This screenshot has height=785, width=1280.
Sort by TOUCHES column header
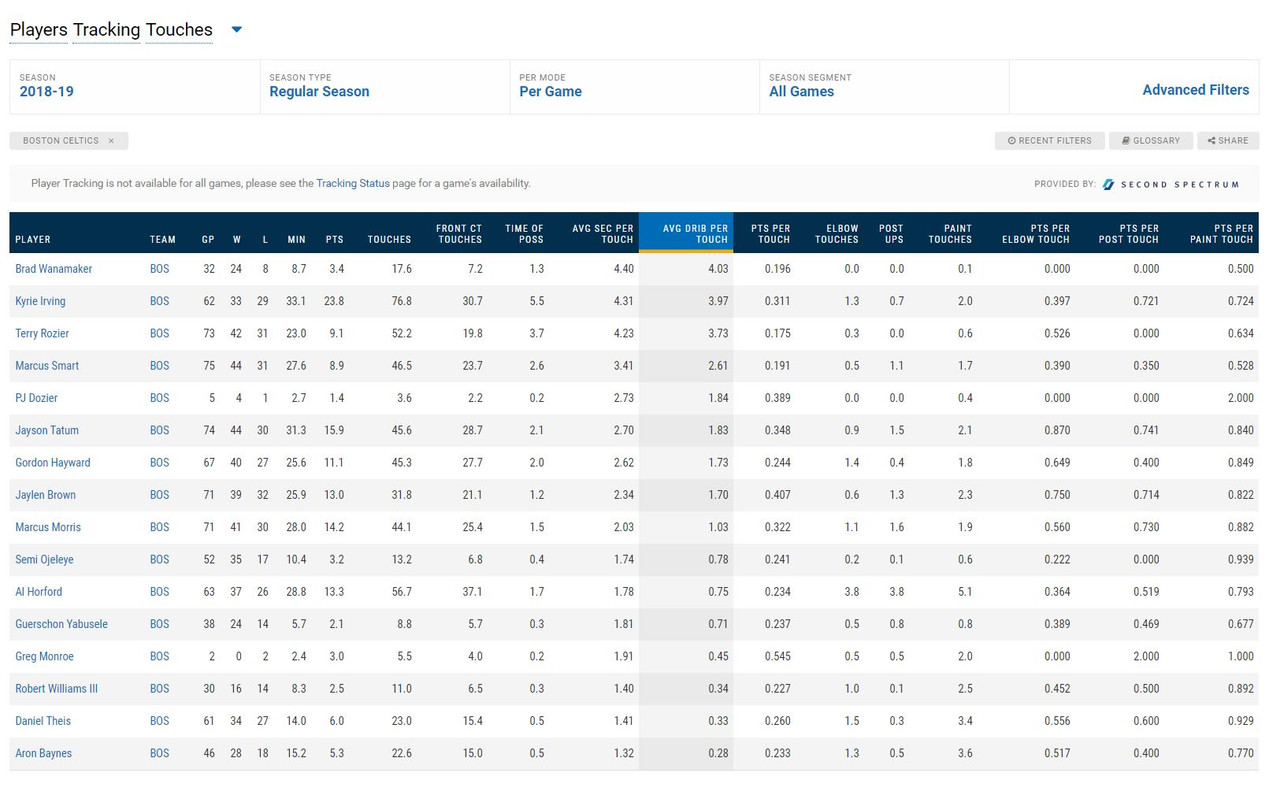point(389,240)
